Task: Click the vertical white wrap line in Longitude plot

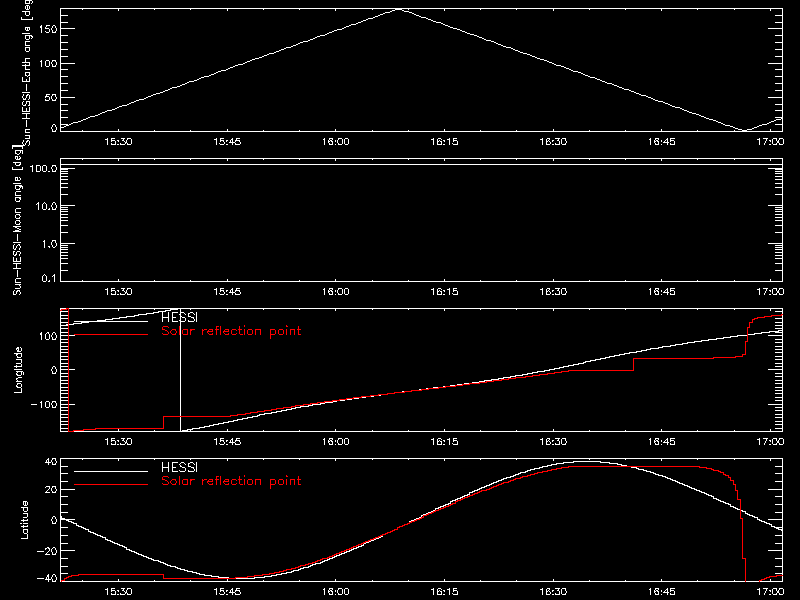Action: coord(181,370)
